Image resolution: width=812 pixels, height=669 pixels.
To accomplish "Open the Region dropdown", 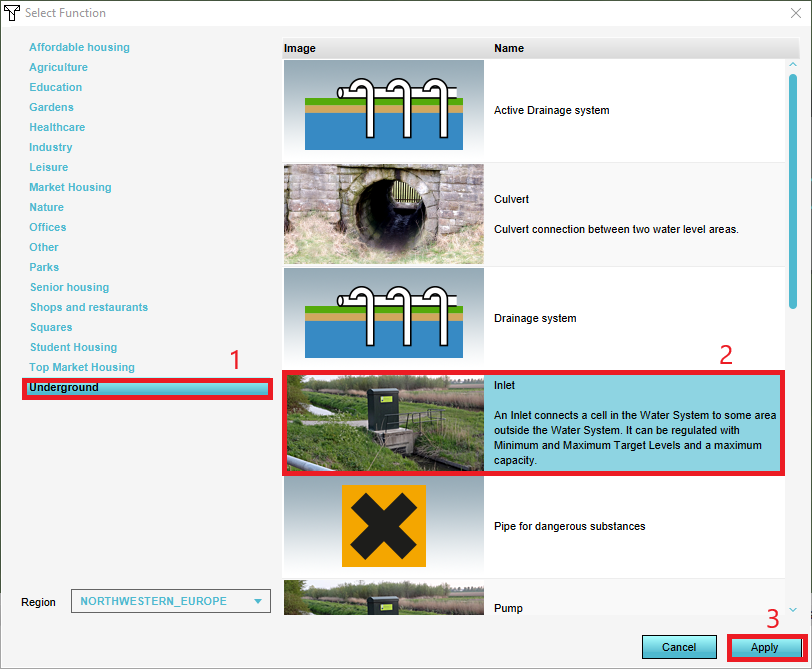I will coord(172,601).
